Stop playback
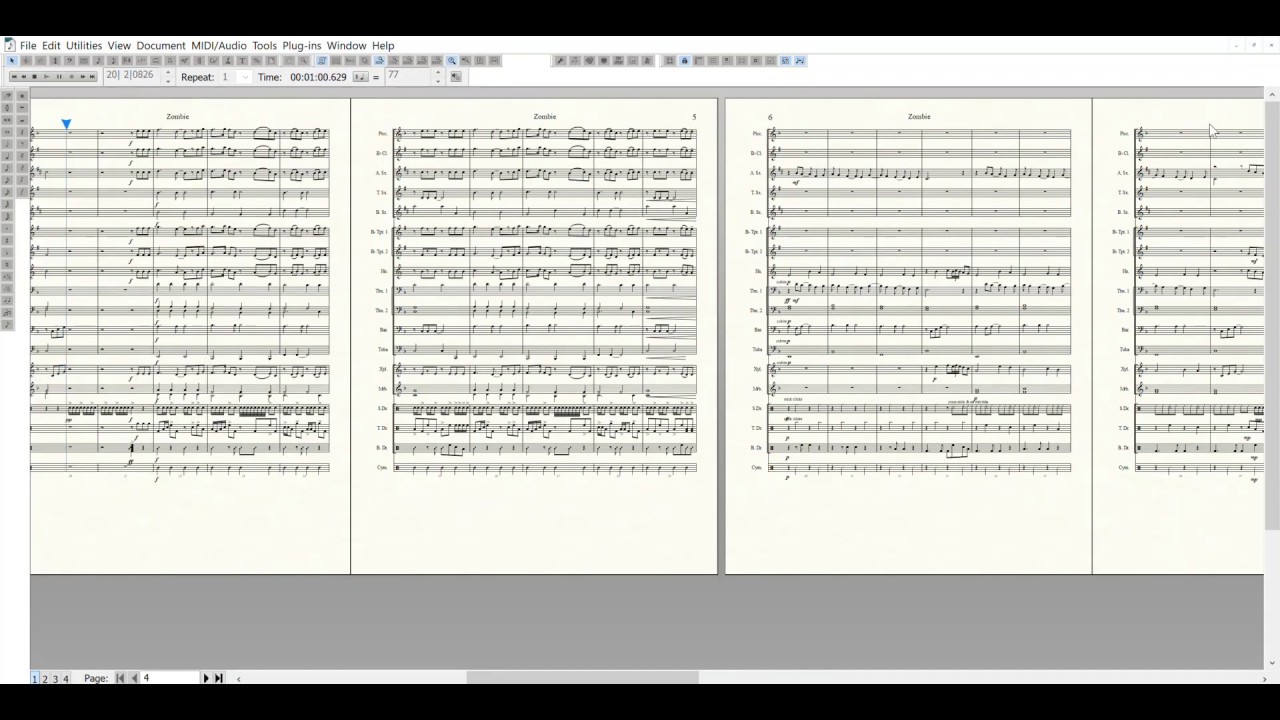The height and width of the screenshot is (720, 1280). [34, 76]
